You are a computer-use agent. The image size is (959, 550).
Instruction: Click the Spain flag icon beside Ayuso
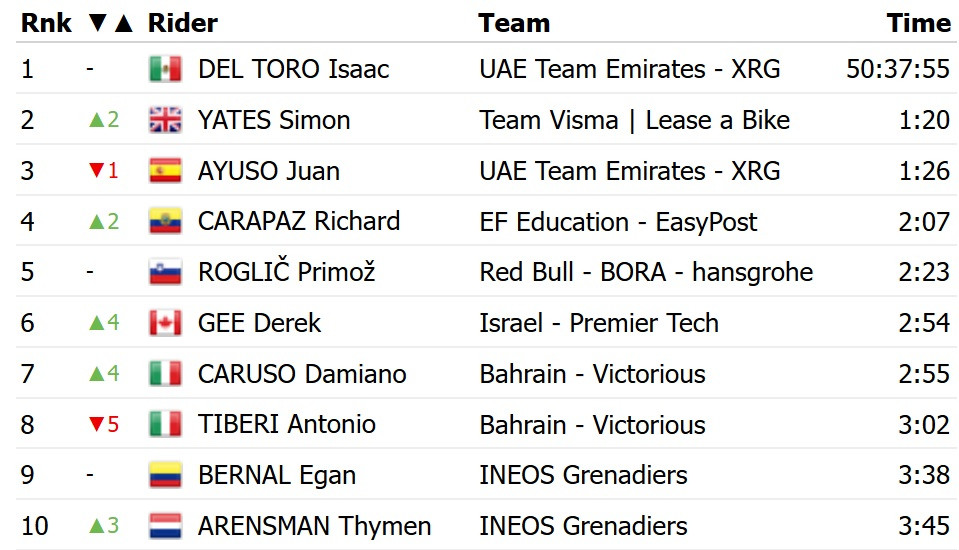(165, 171)
